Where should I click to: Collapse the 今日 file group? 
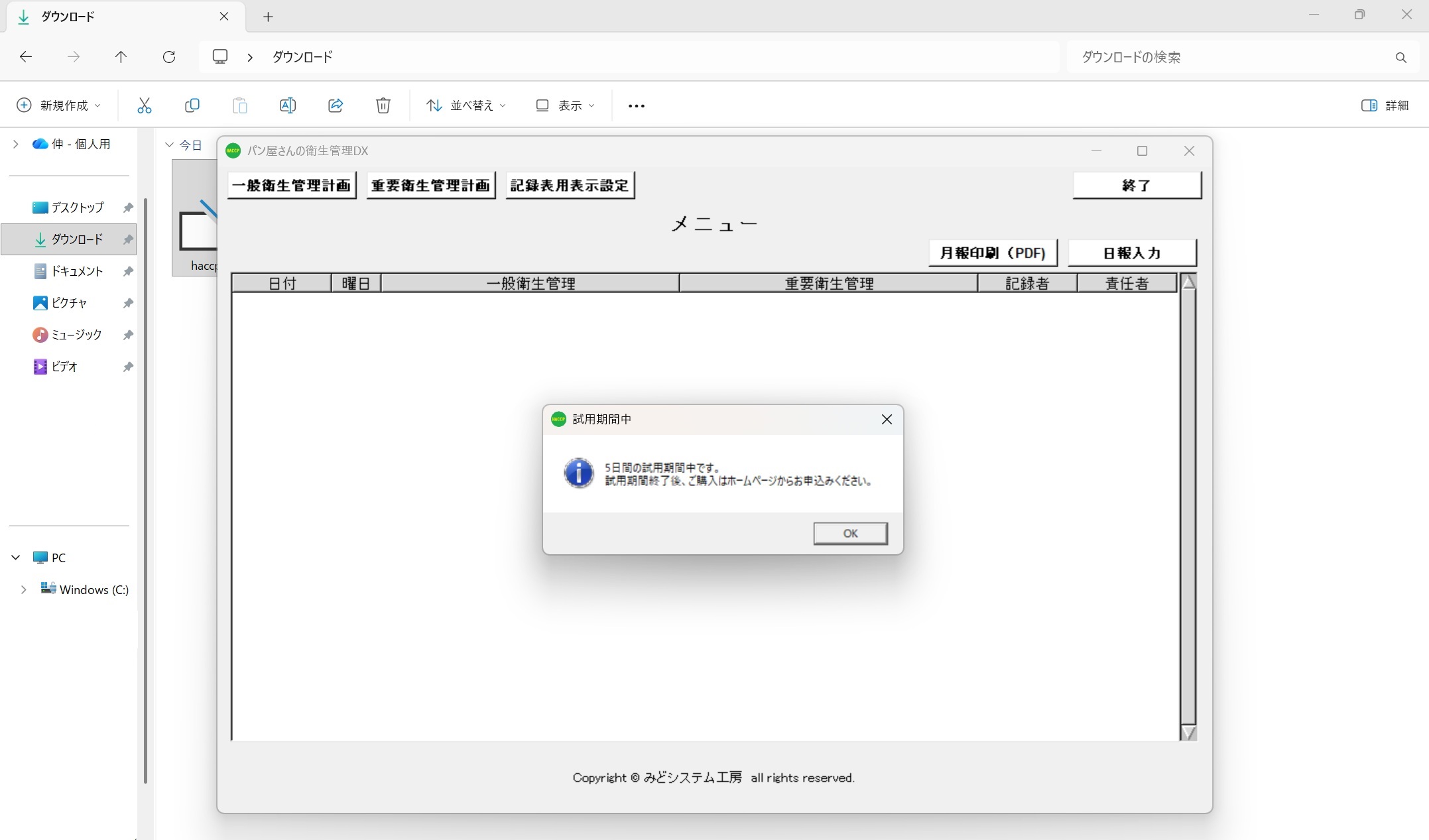point(169,145)
